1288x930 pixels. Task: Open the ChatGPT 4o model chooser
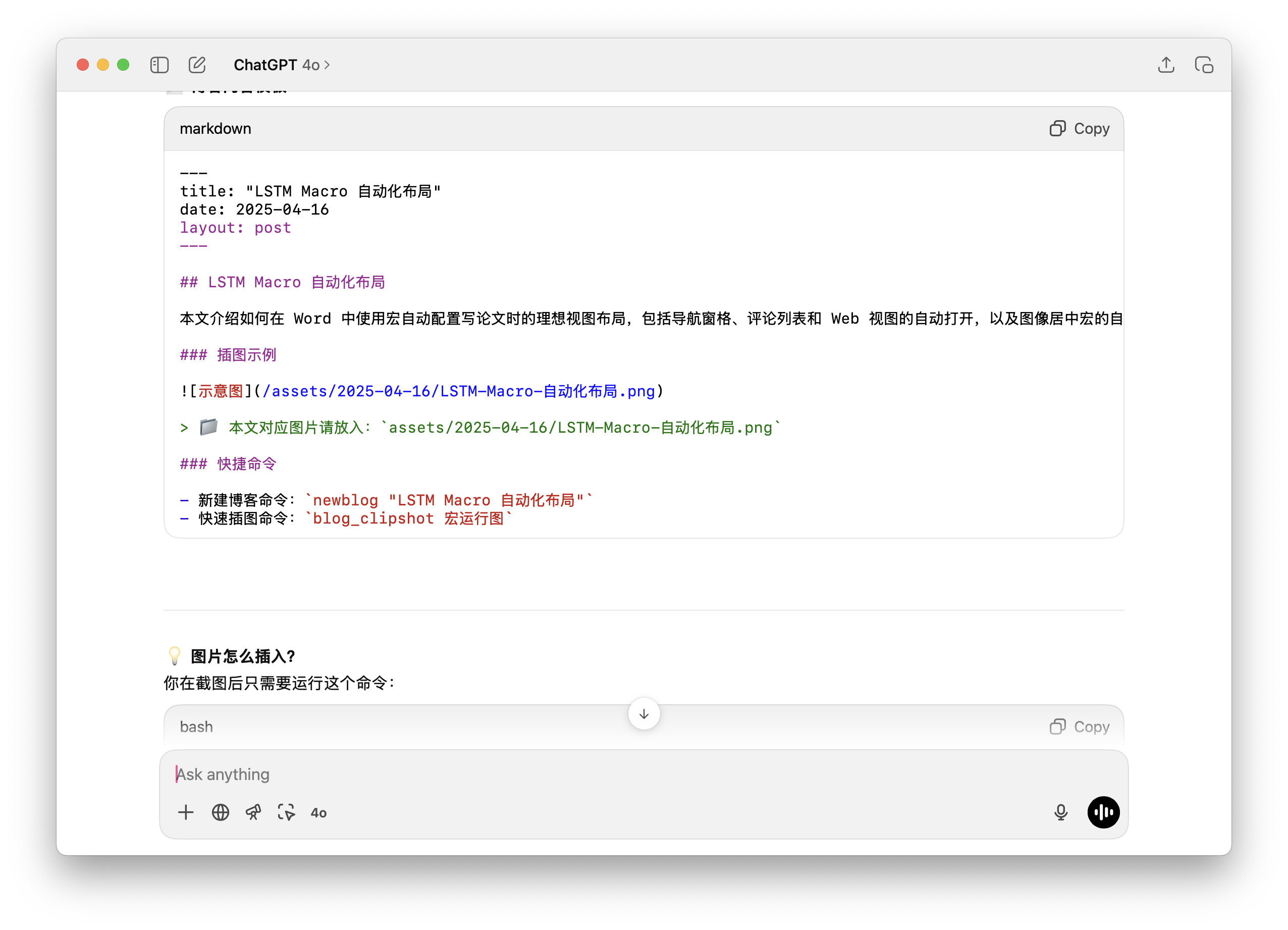[282, 65]
